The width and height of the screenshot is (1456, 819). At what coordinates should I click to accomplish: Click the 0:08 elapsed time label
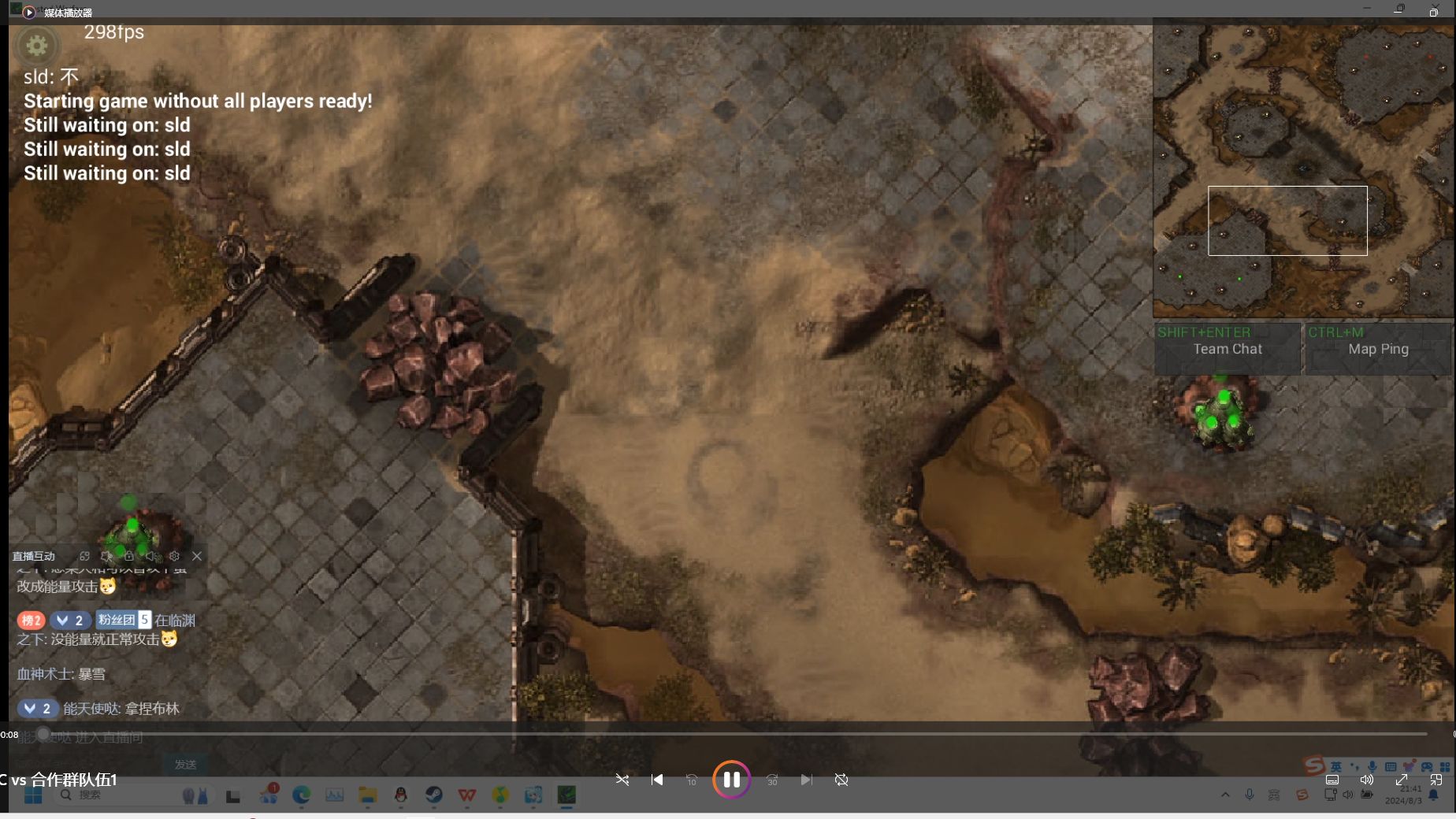tap(9, 735)
